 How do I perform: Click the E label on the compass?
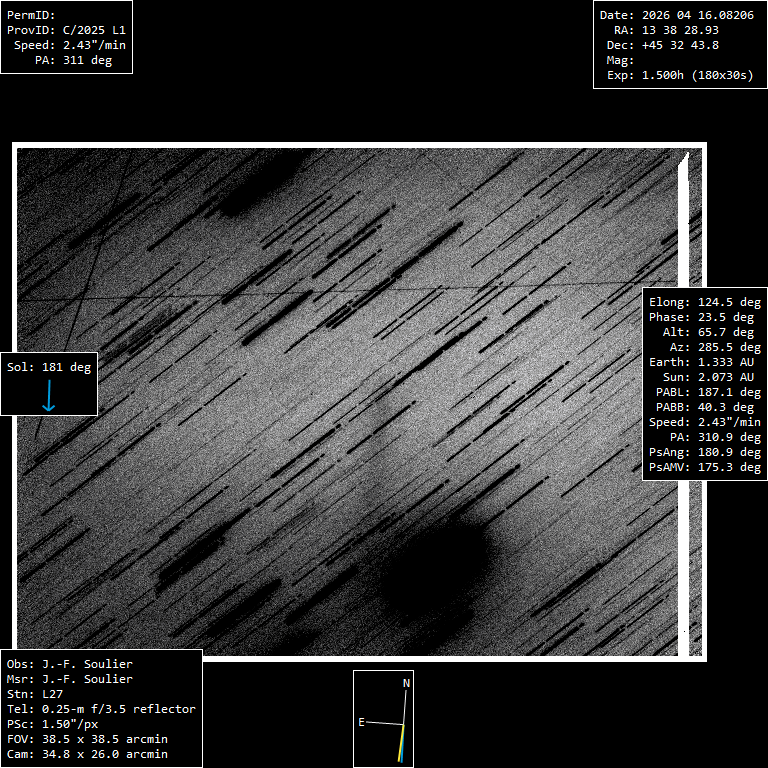[x=362, y=721]
